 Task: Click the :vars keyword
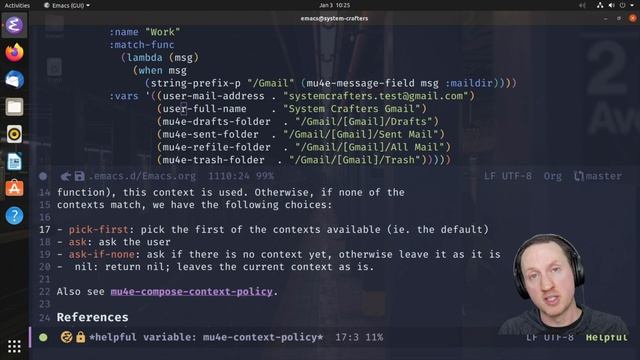(x=124, y=96)
